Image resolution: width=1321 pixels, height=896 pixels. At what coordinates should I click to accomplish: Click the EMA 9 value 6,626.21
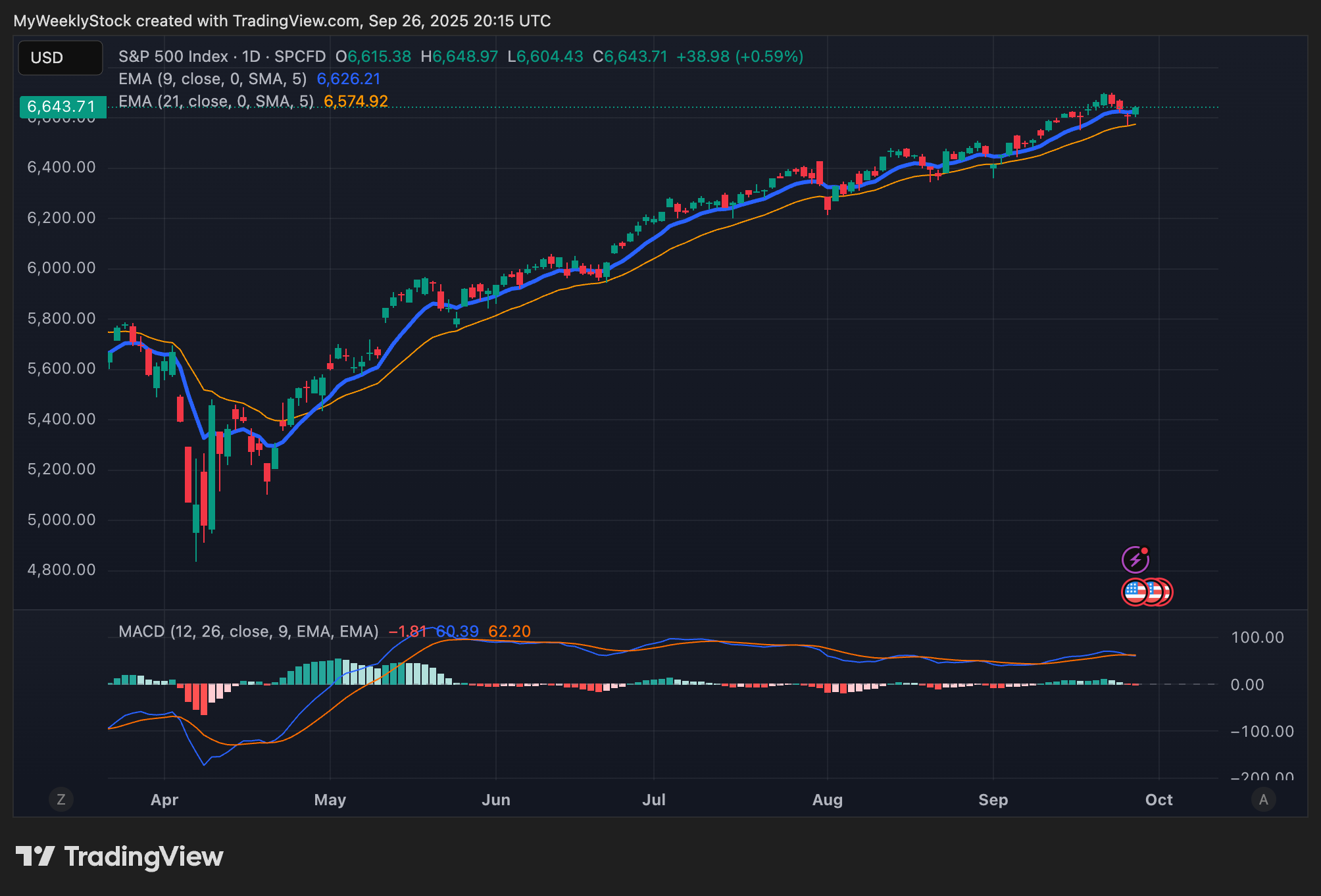pos(348,79)
